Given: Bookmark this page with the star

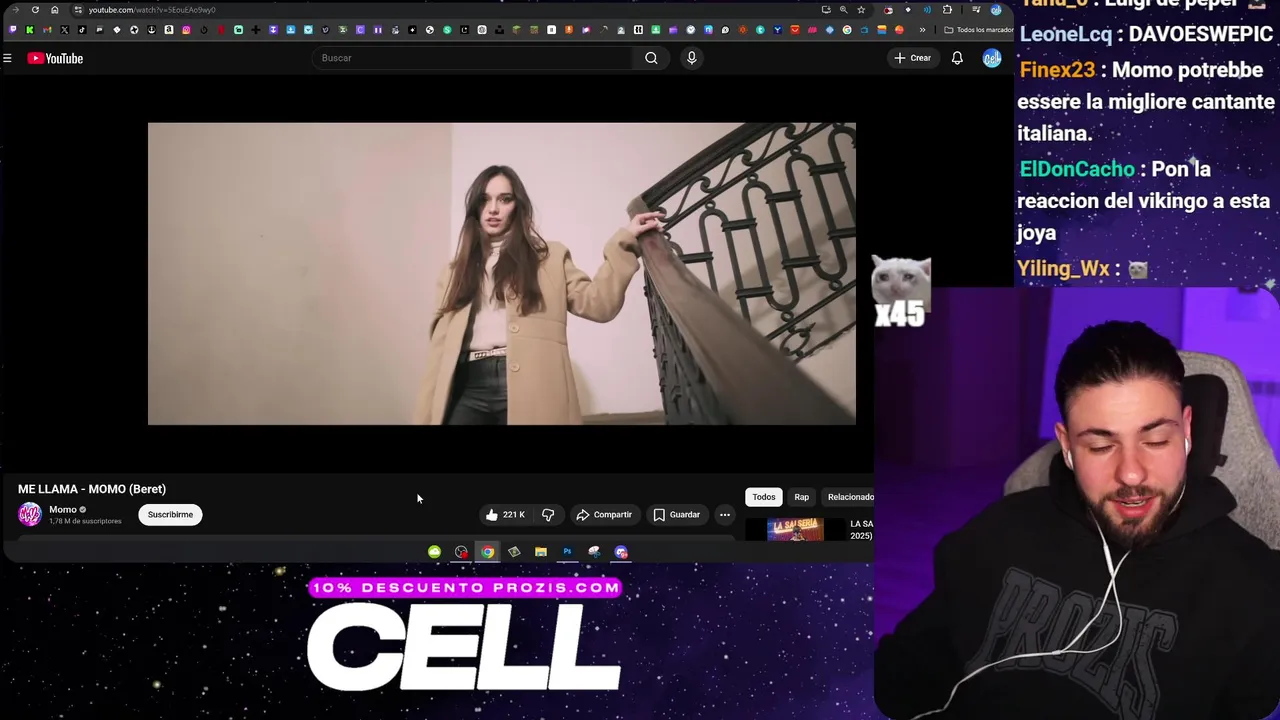Looking at the screenshot, I should 861,10.
